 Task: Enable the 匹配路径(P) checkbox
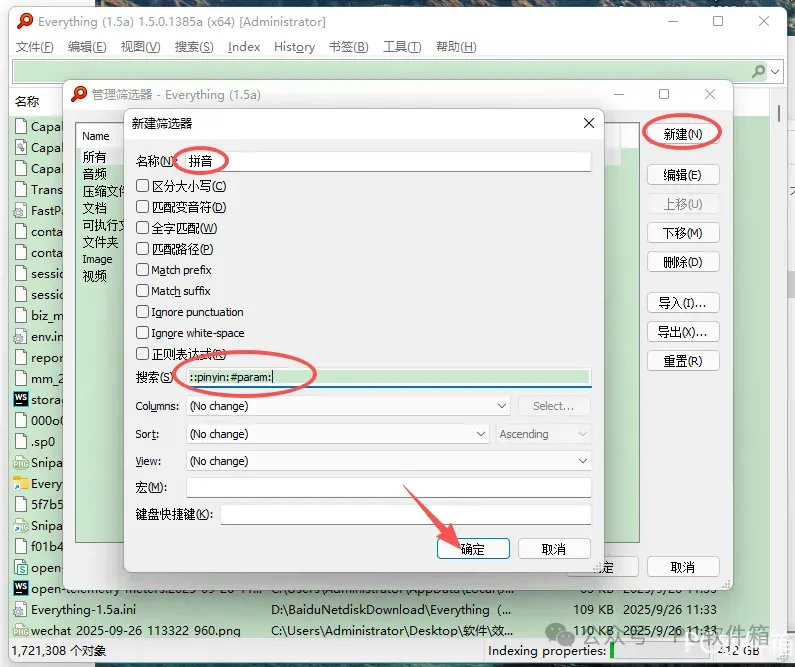point(142,249)
